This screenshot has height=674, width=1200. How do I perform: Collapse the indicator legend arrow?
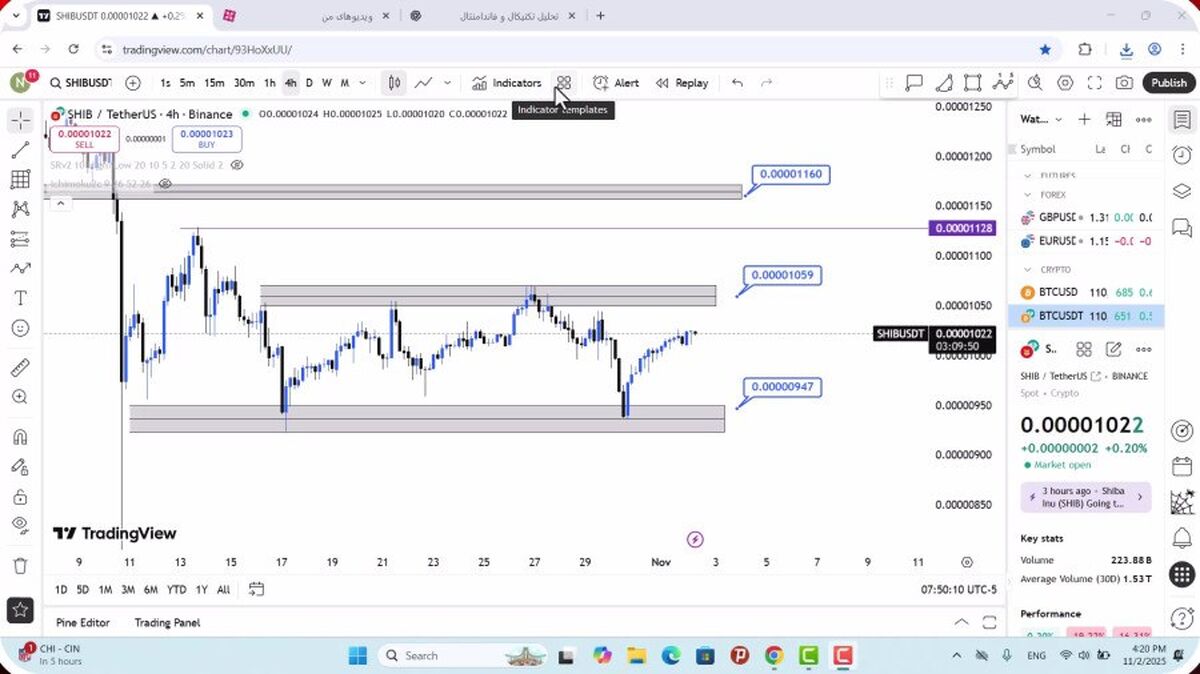(x=60, y=204)
